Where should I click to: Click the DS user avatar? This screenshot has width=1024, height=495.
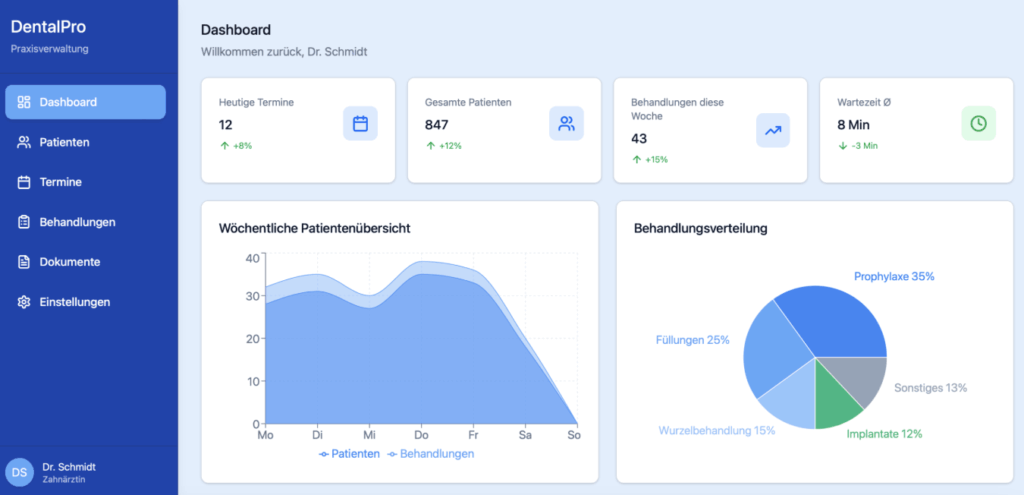[x=19, y=472]
